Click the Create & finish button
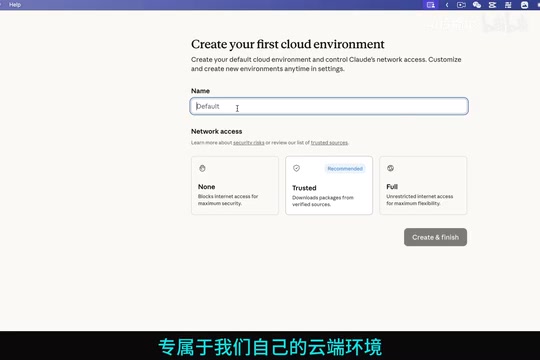Image resolution: width=540 pixels, height=360 pixels. click(435, 237)
